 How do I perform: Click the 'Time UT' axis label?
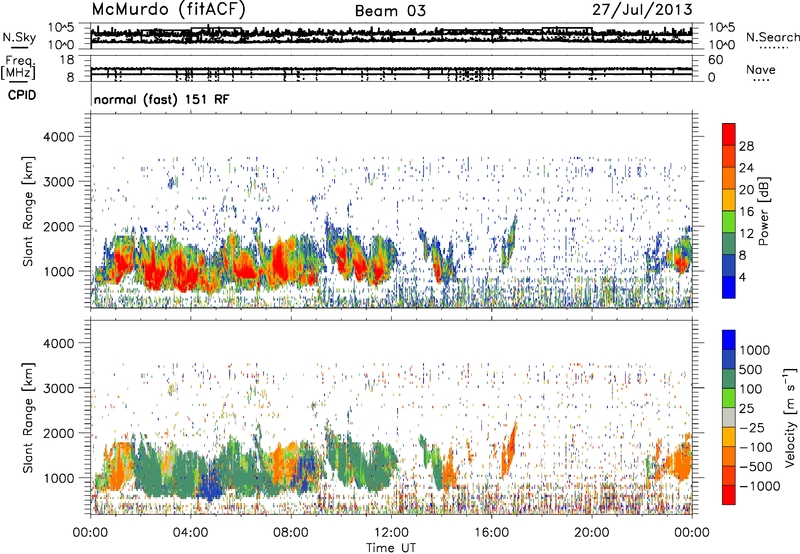coord(391,548)
